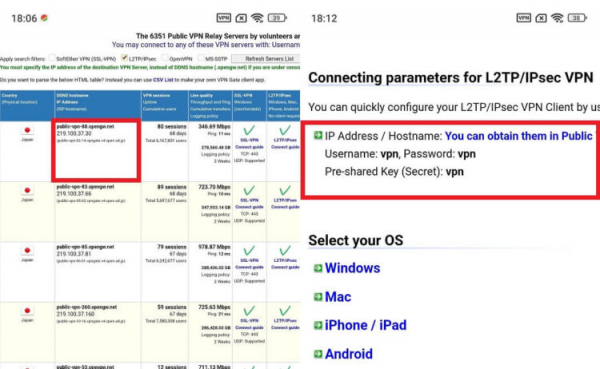Click the green arrow icon beside iPhone / iPad
Screen dimensions: 600x369
coord(318,325)
